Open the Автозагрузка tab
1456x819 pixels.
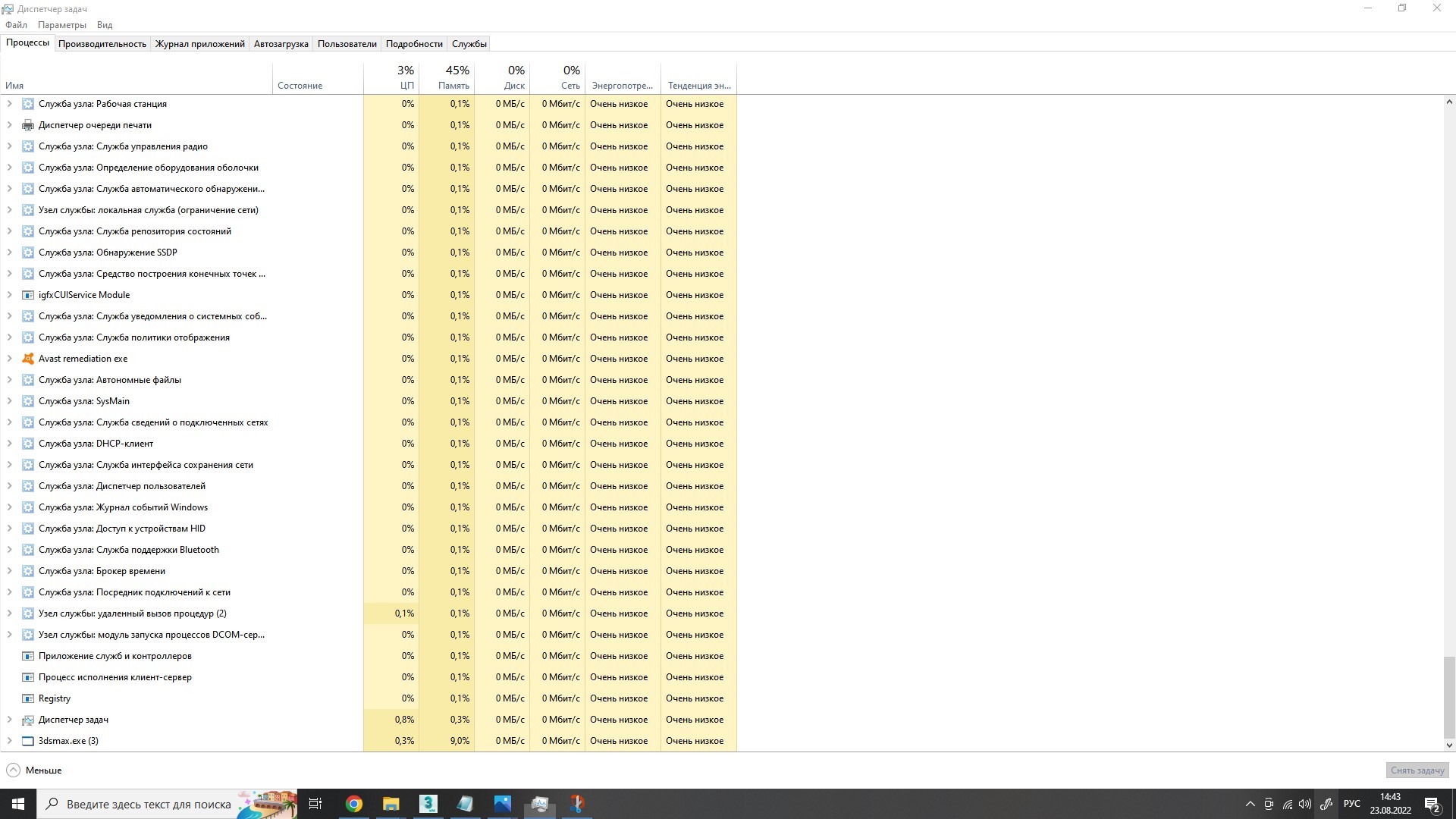tap(281, 44)
